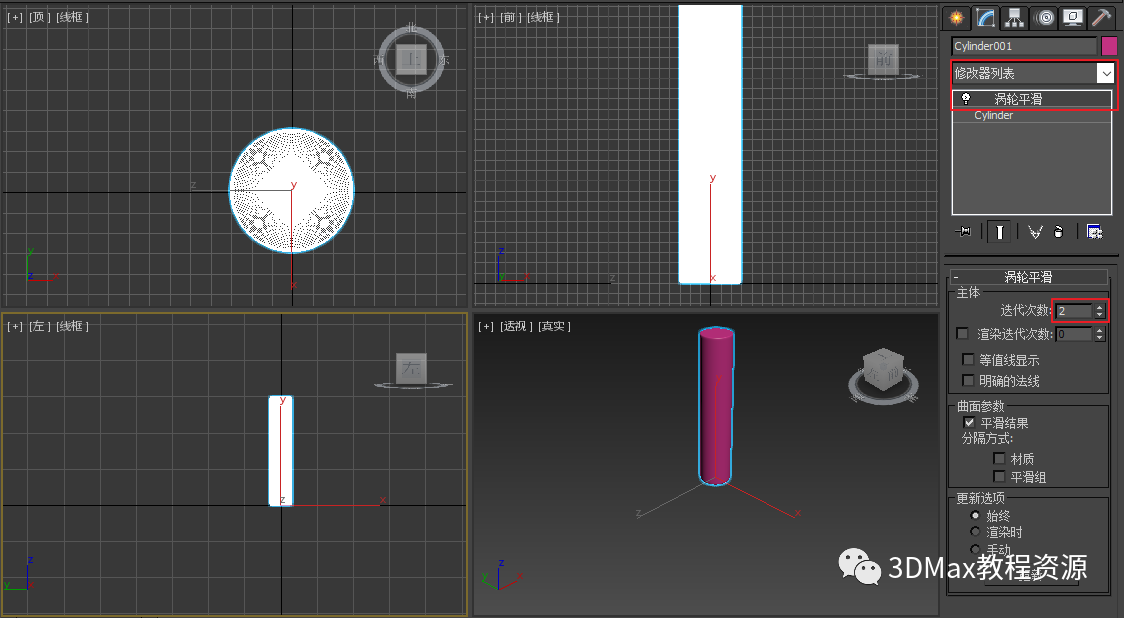Click the ViewCube in the front viewport

pyautogui.click(x=883, y=61)
